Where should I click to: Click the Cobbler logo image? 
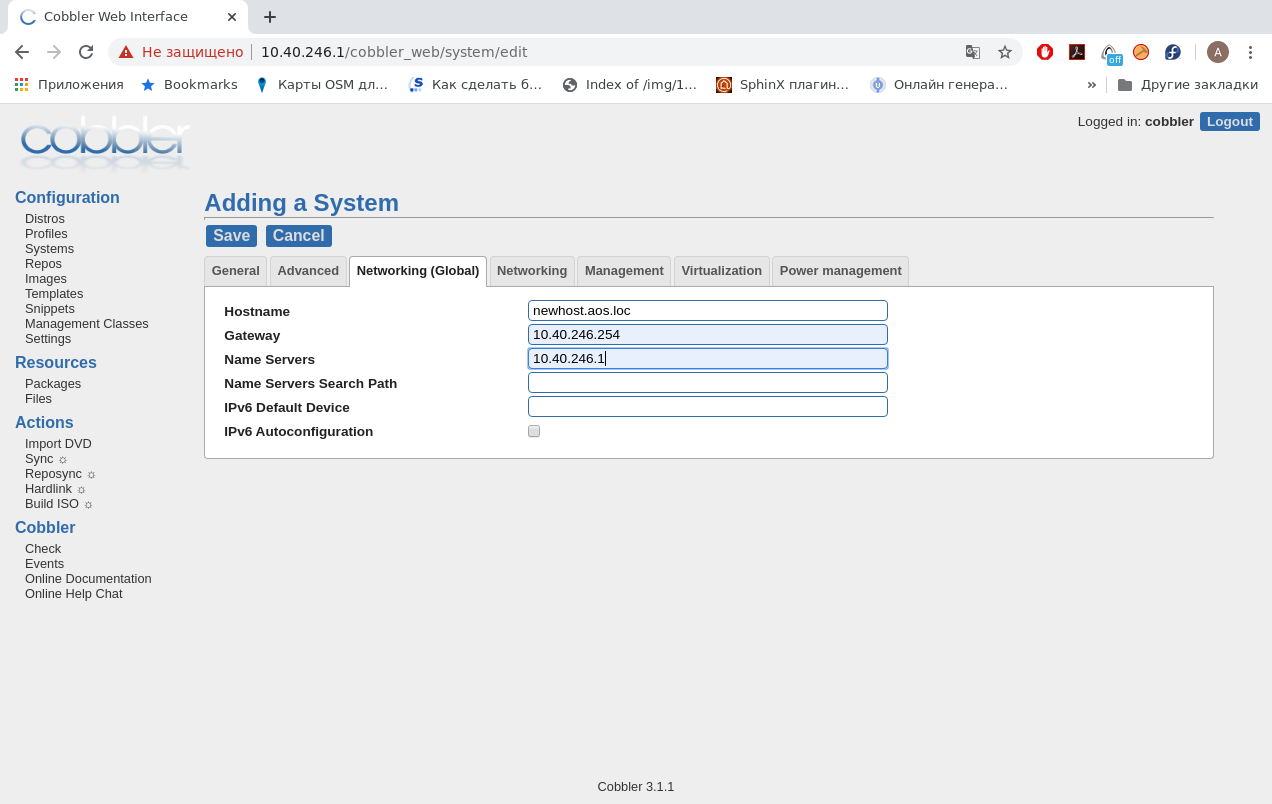[x=104, y=144]
